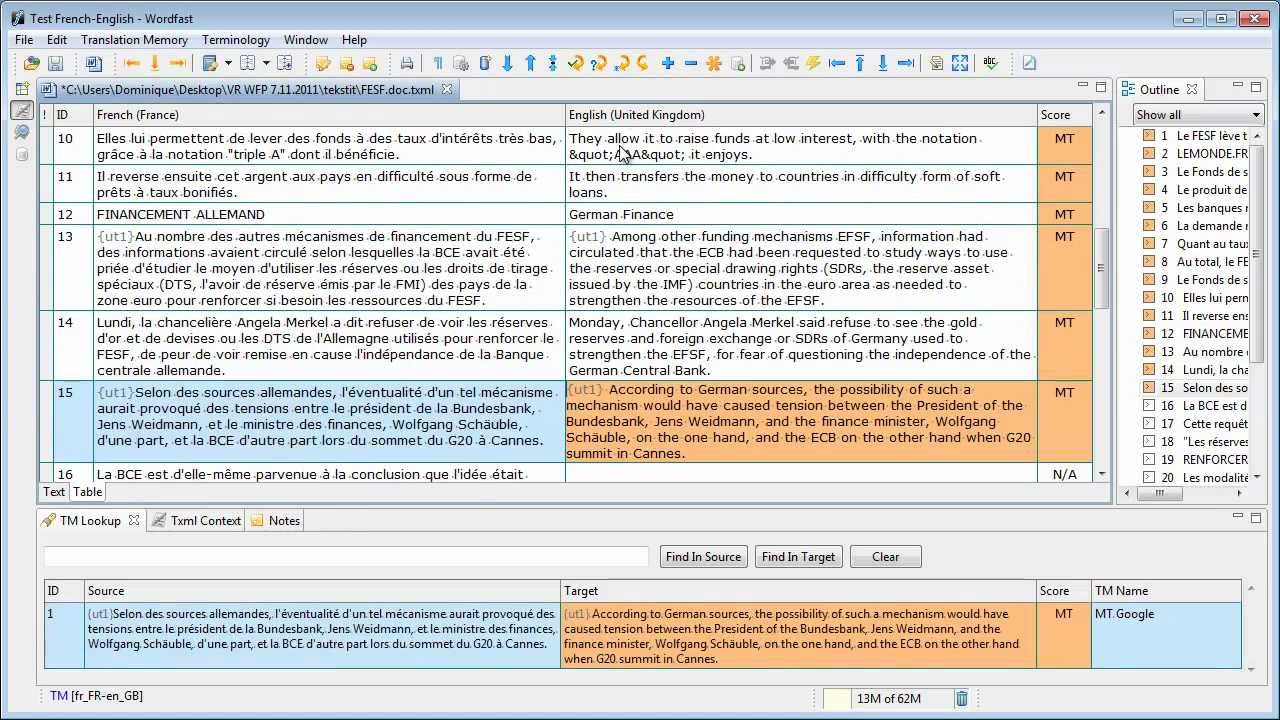Click the Word document toolbar icon
The height and width of the screenshot is (720, 1280).
click(x=94, y=63)
